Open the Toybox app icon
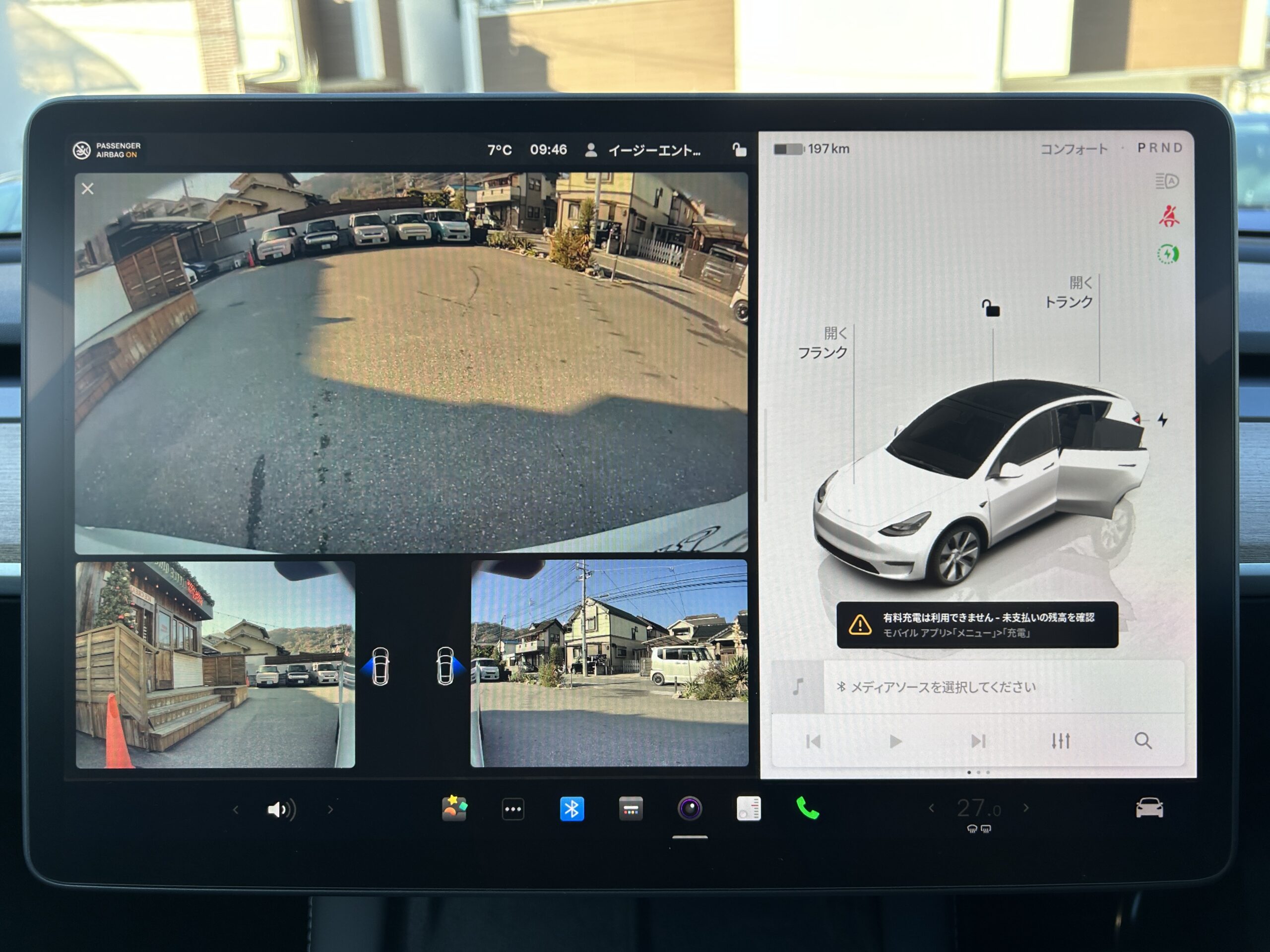Viewport: 1270px width, 952px height. [x=454, y=809]
